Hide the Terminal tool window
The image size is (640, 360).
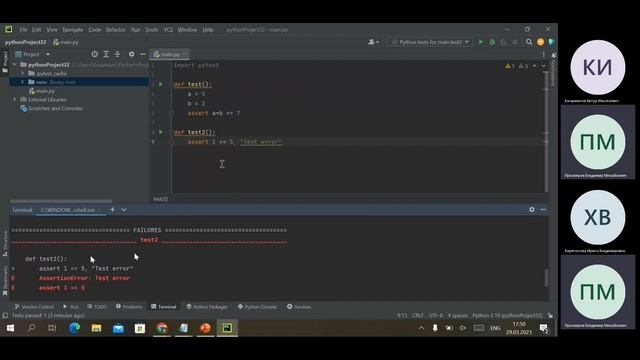pyautogui.click(x=543, y=209)
